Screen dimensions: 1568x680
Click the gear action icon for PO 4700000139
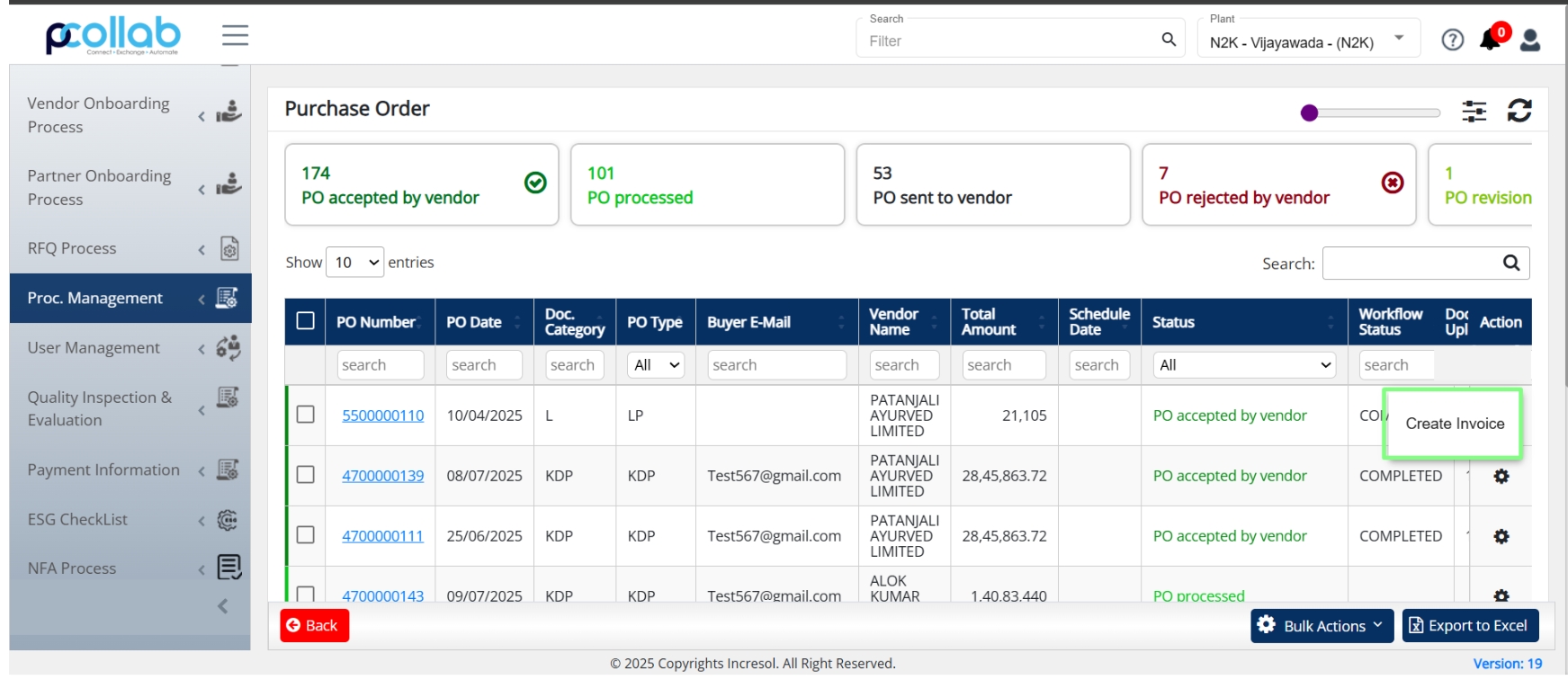[1501, 476]
